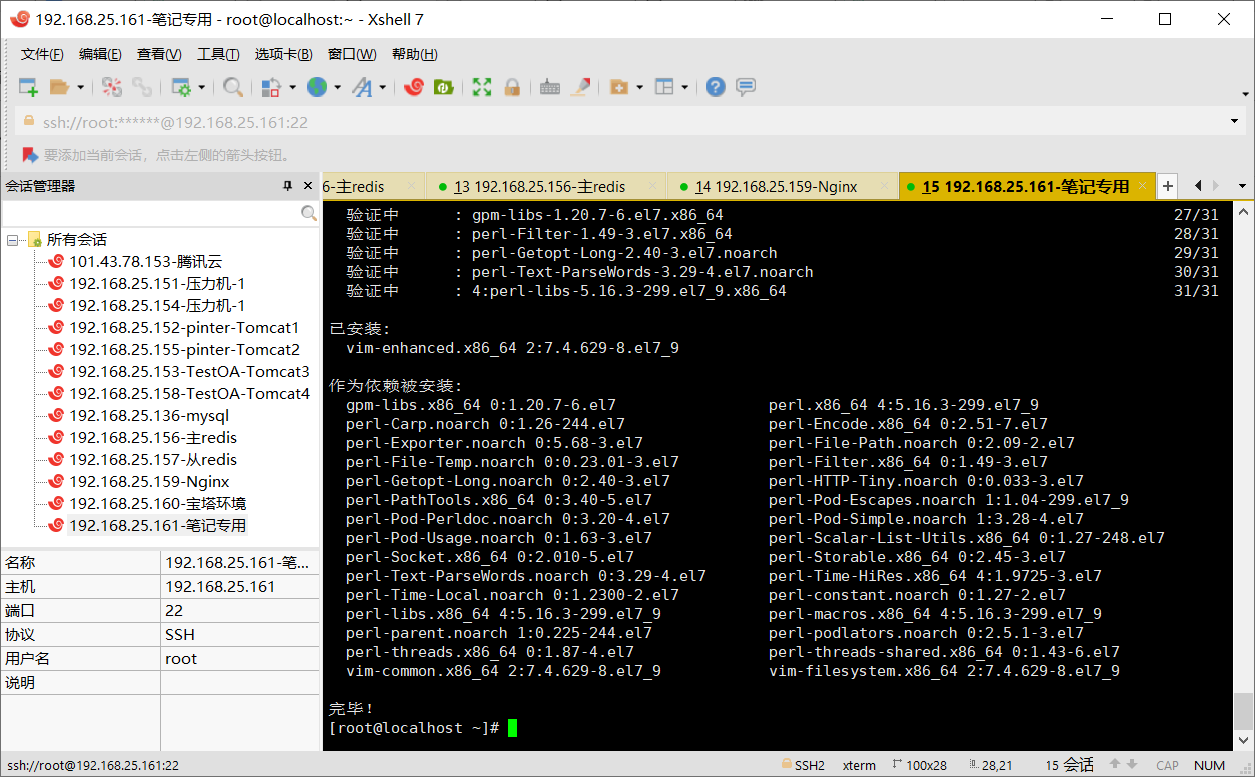
Task: Click the 协议 value SSH in properties
Action: tap(180, 635)
